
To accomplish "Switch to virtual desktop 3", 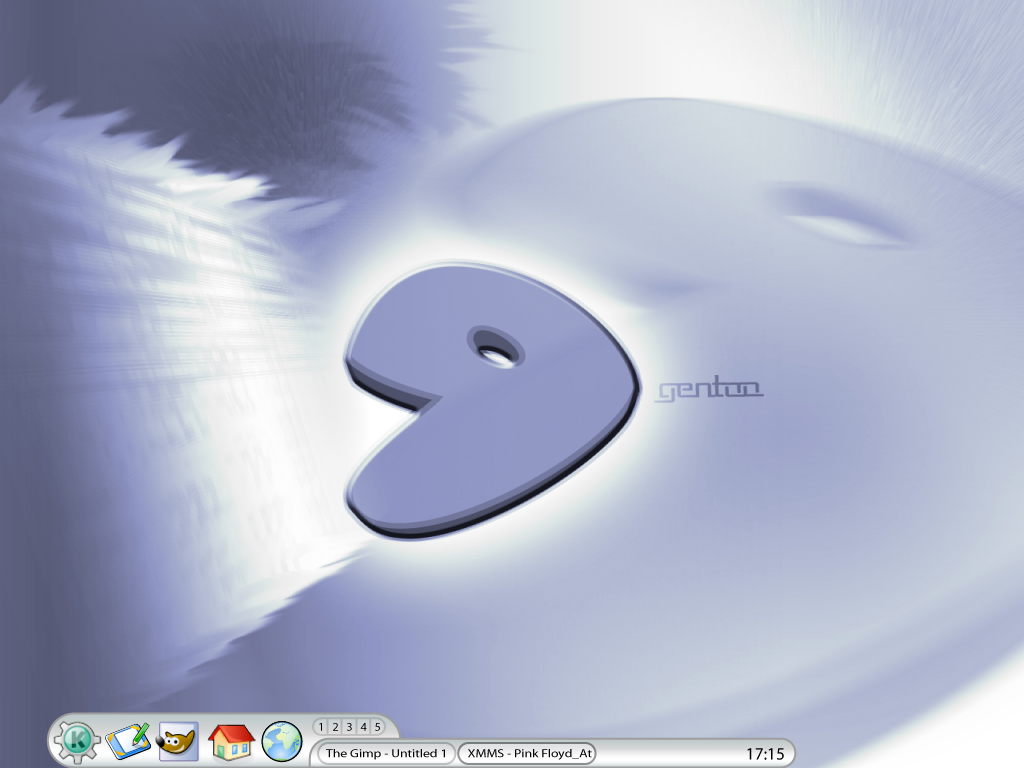I will [x=349, y=727].
